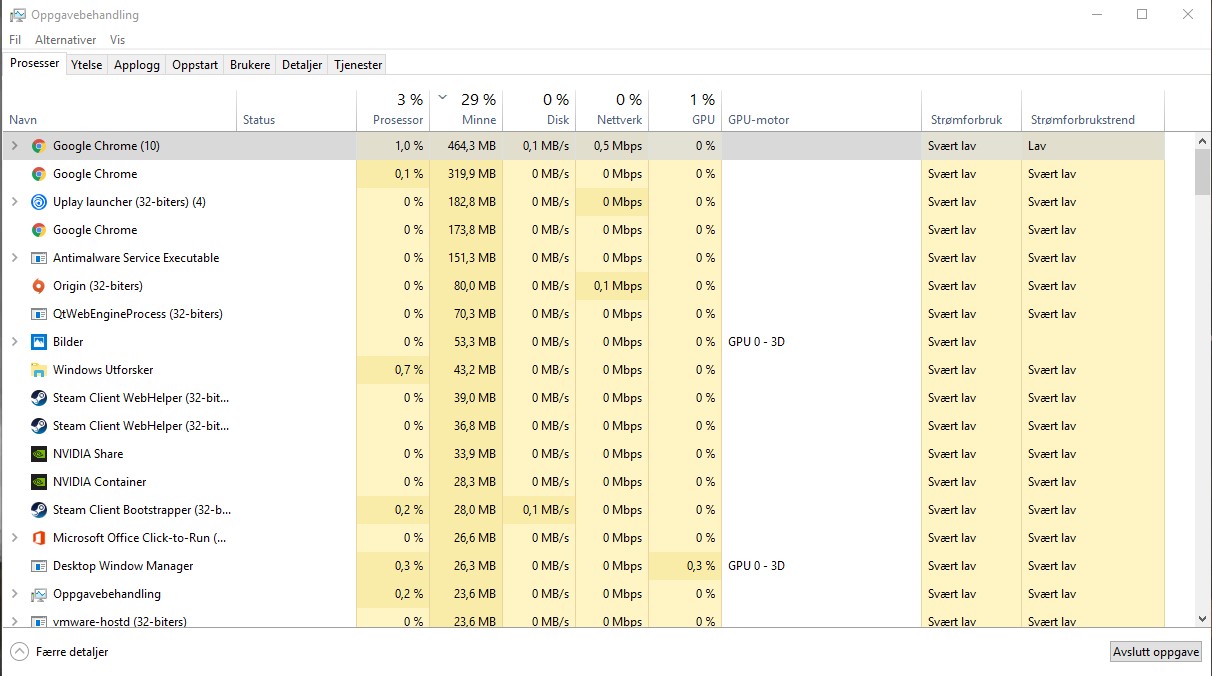
Task: Click the 464,3 MB memory cell
Action: pyautogui.click(x=466, y=146)
